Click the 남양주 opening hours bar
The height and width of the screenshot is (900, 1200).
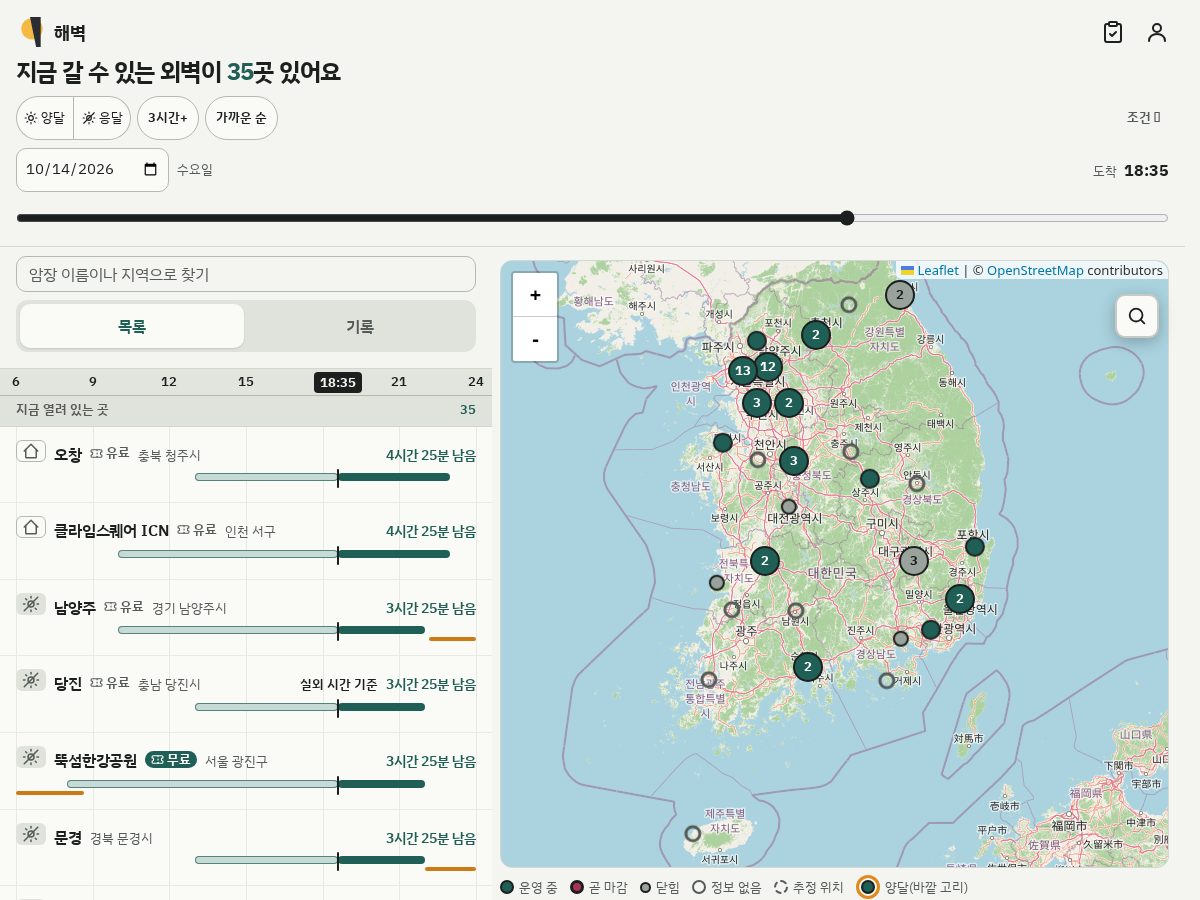coord(271,630)
